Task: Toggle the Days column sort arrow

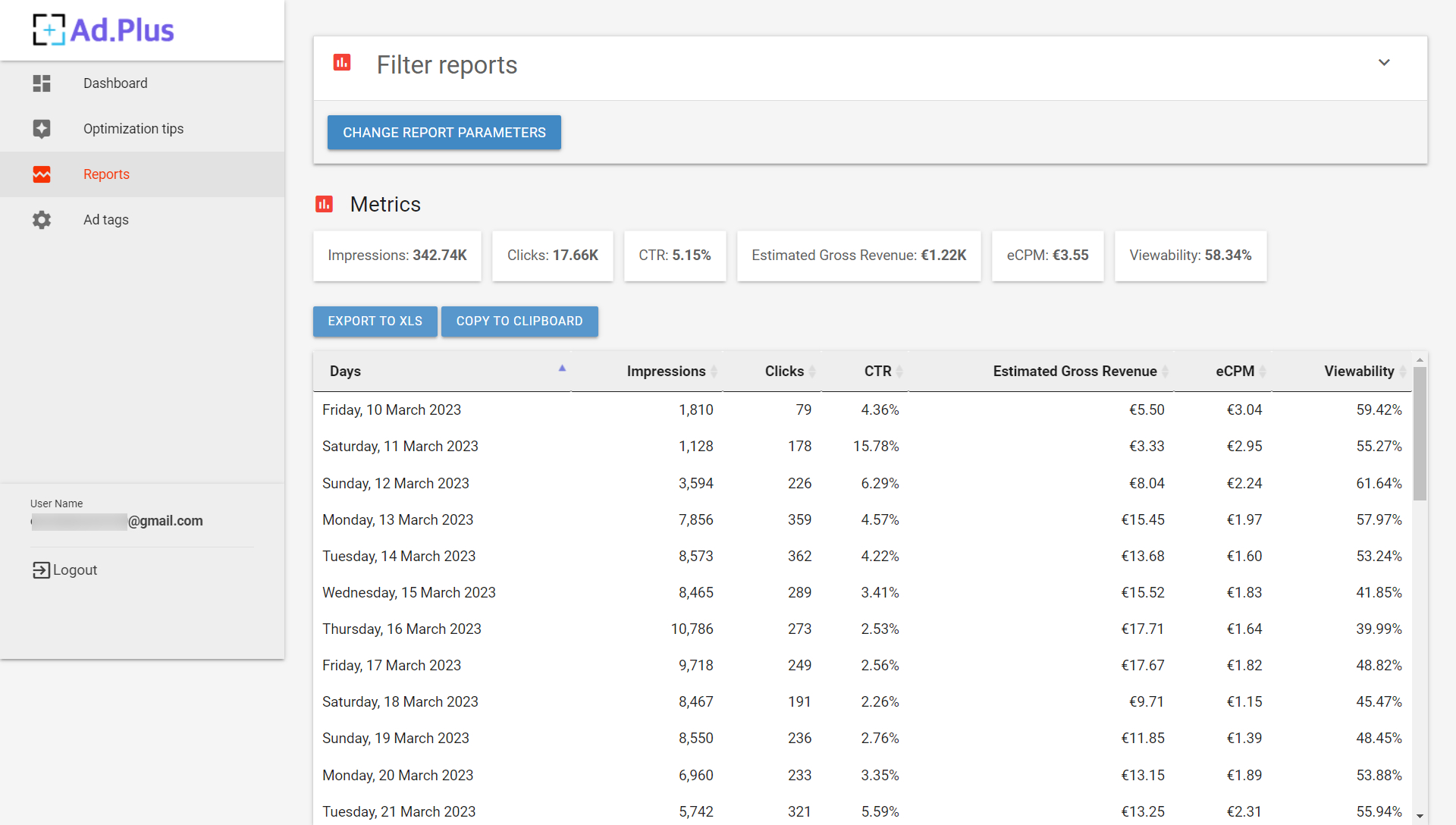Action: click(563, 368)
